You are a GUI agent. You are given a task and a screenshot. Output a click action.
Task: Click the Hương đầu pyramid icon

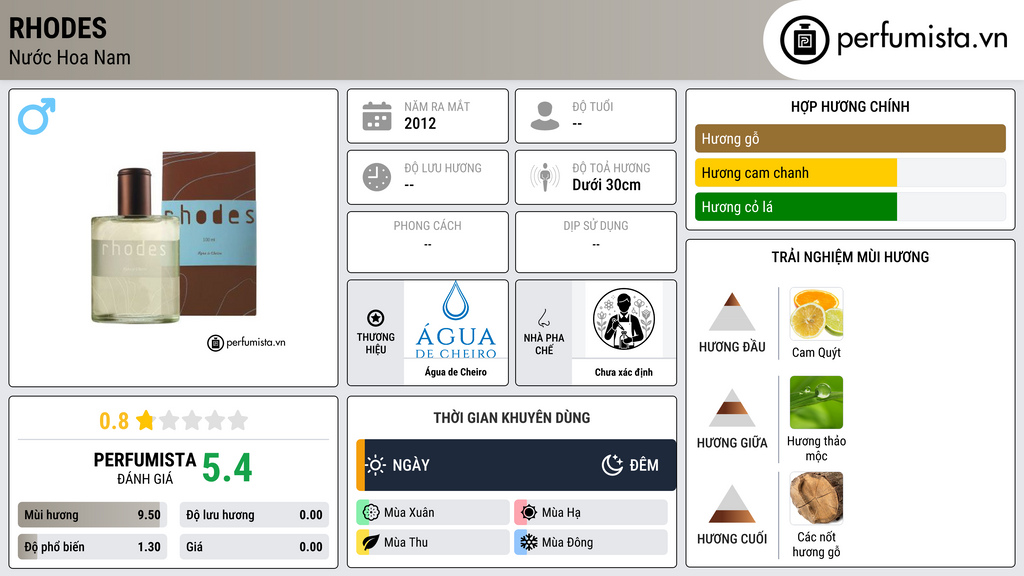732,312
